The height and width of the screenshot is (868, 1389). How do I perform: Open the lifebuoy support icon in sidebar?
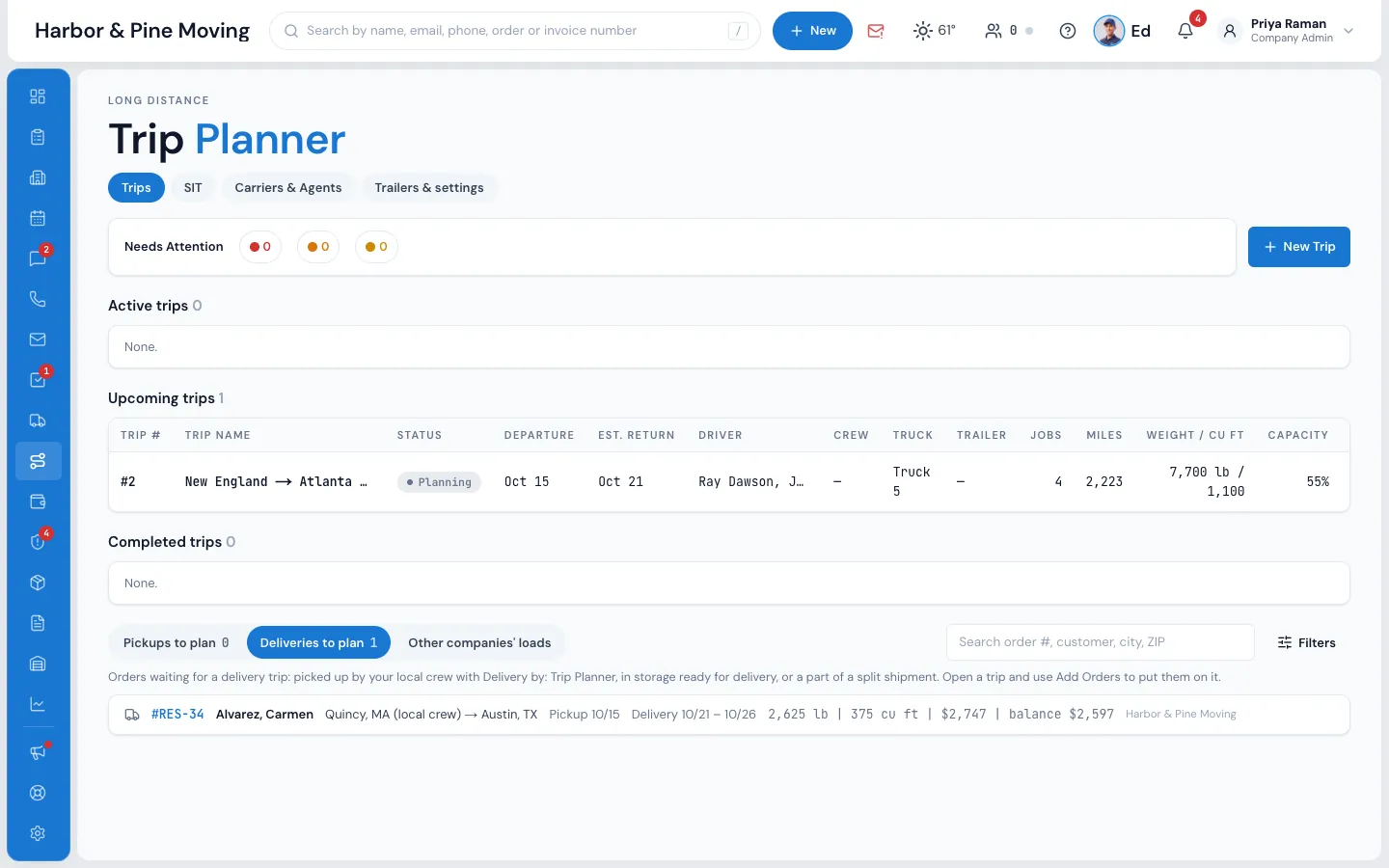click(38, 793)
